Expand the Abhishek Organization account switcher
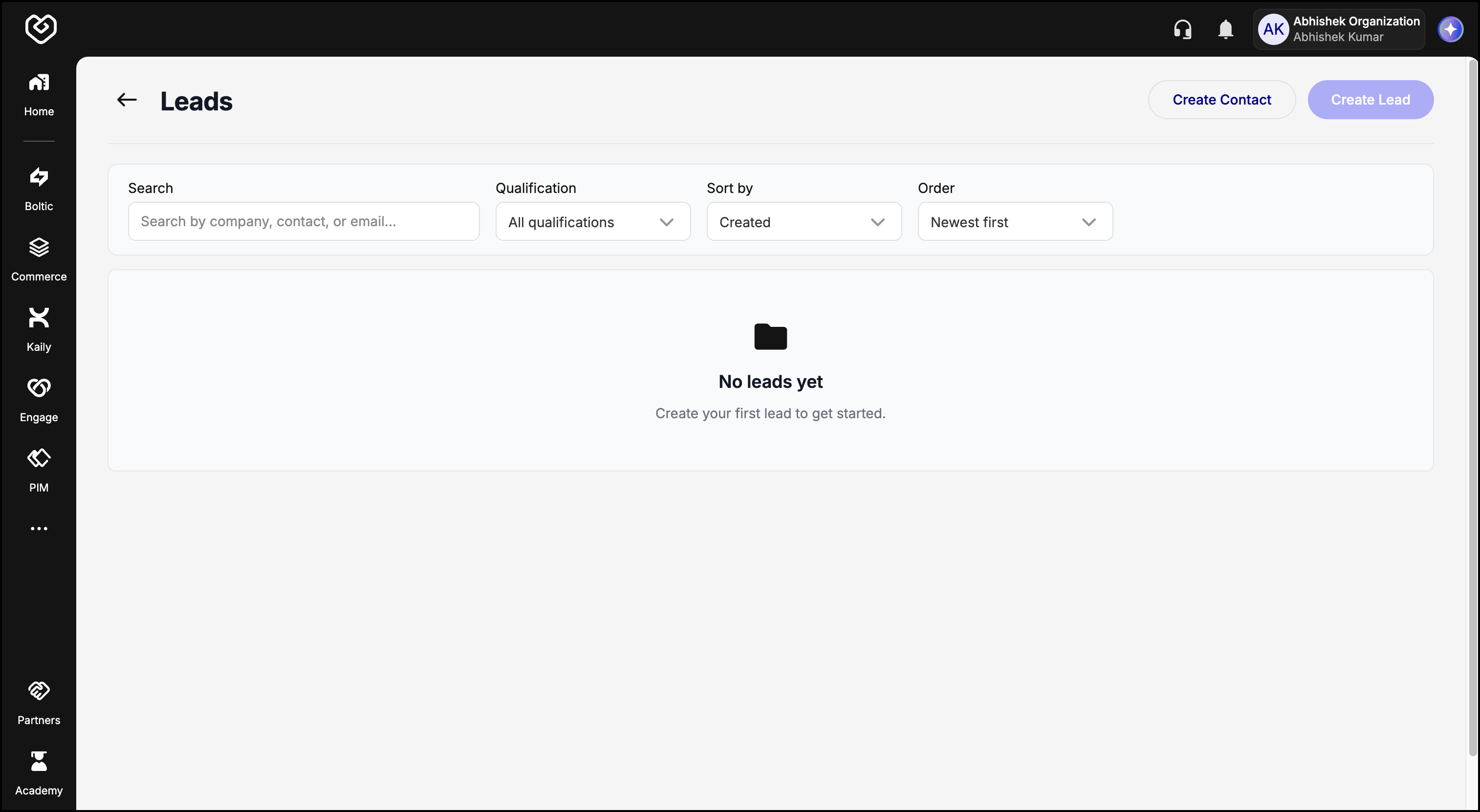Viewport: 1480px width, 812px height. [1339, 29]
